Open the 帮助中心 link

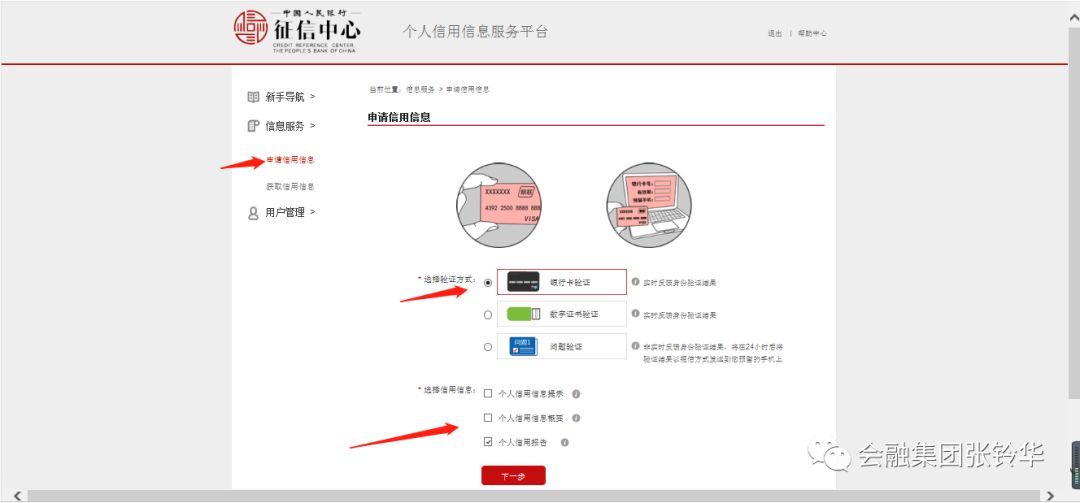pyautogui.click(x=813, y=33)
